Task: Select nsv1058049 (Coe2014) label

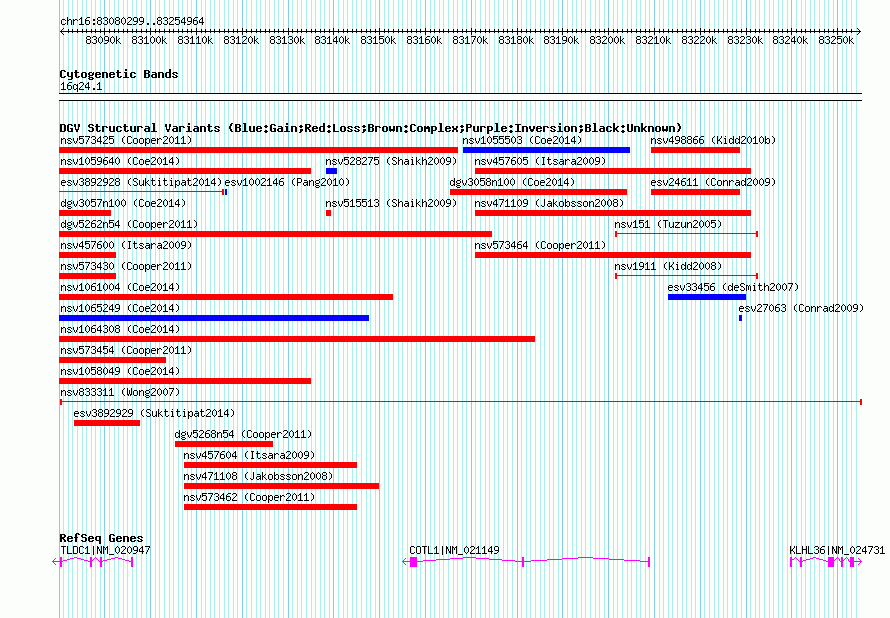Action: coord(120,371)
